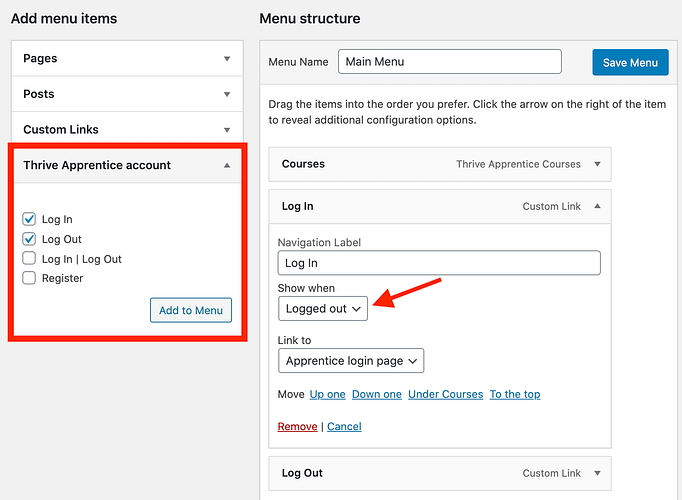
Task: Uncheck the Log In checkbox
Action: 29,219
